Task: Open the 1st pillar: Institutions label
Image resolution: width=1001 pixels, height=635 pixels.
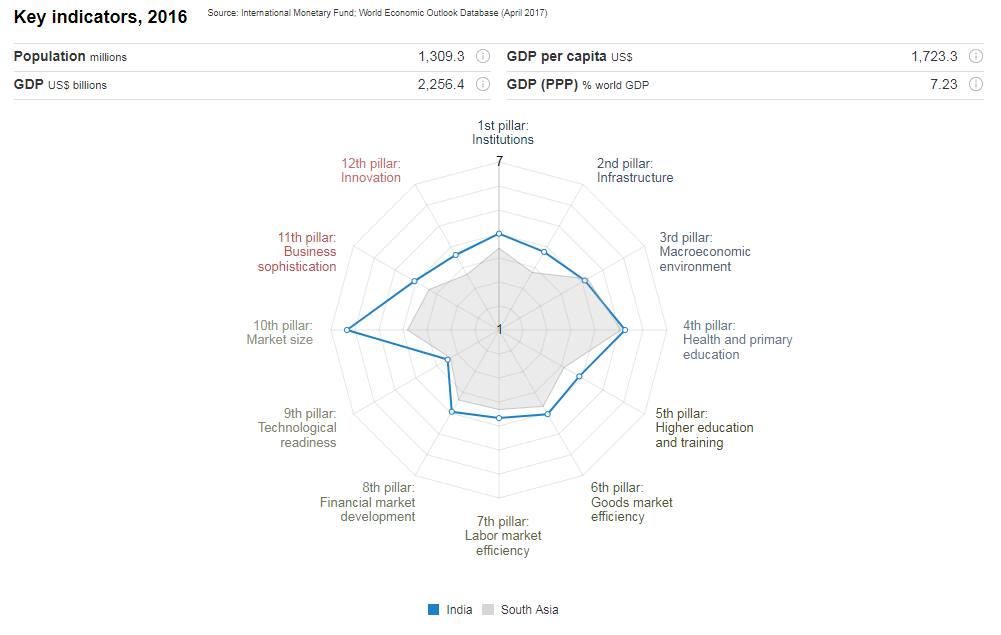Action: pos(503,133)
